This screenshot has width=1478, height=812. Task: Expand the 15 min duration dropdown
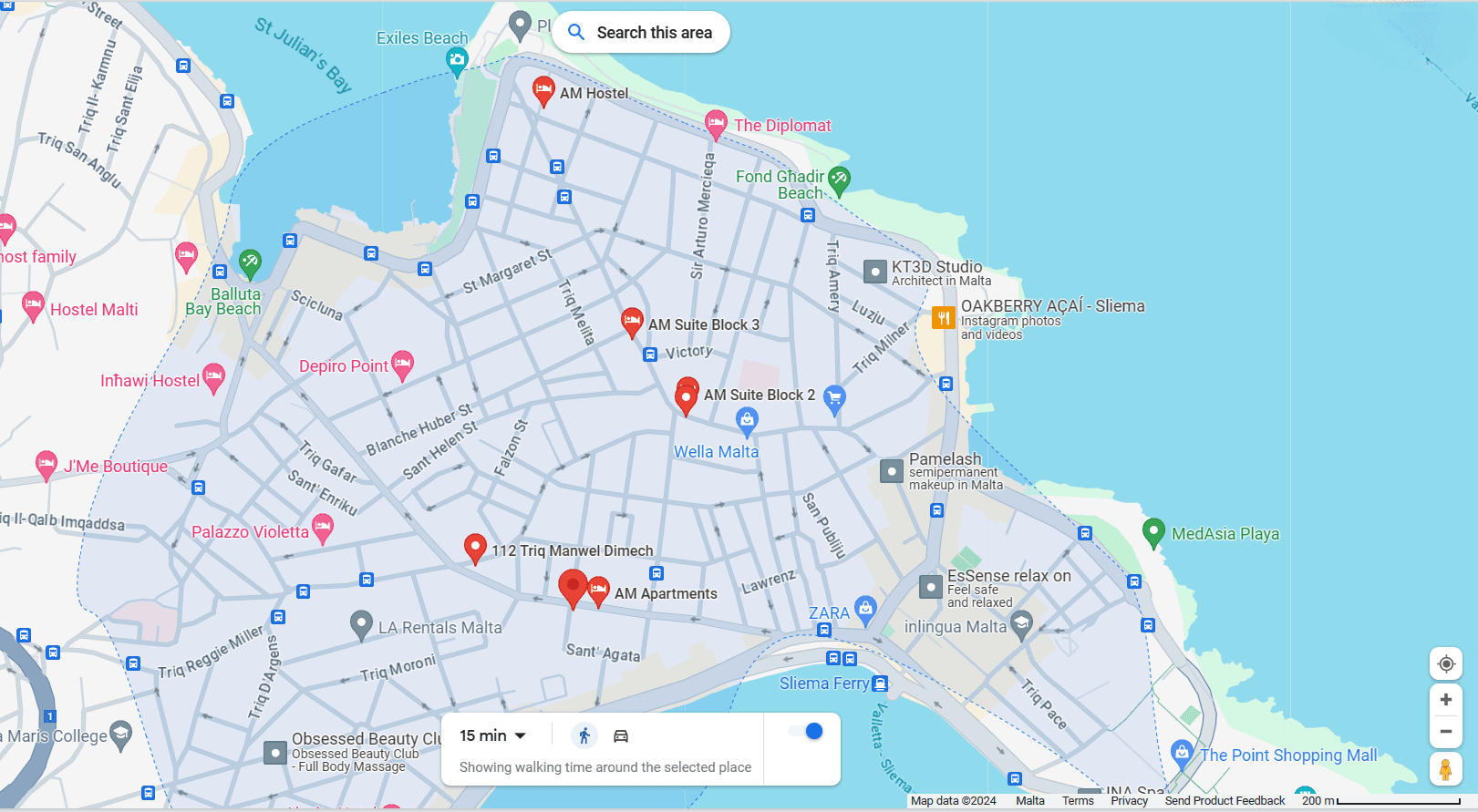point(493,735)
